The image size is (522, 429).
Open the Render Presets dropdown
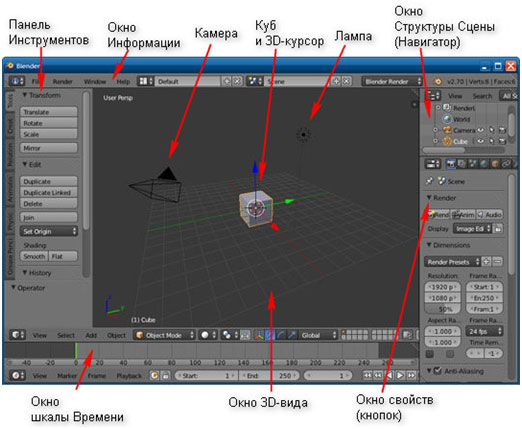click(452, 262)
